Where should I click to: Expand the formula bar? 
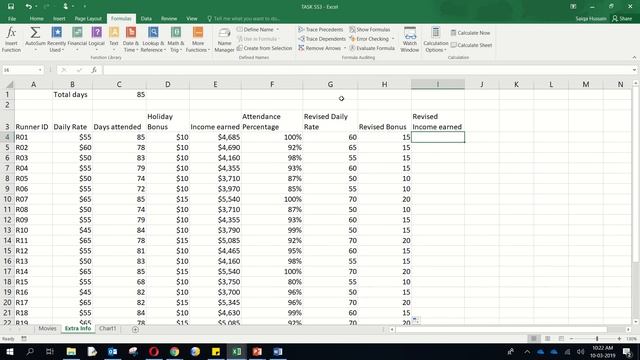tap(634, 70)
